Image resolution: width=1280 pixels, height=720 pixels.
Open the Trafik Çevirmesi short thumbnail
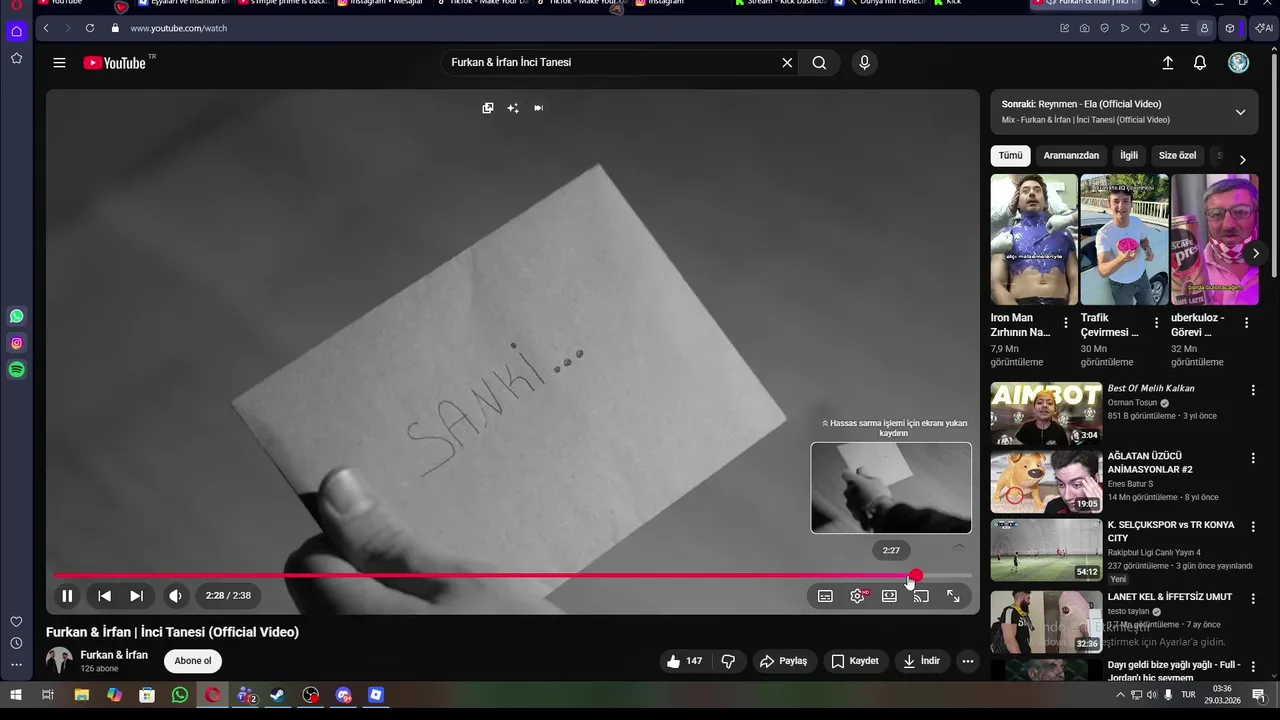1124,240
